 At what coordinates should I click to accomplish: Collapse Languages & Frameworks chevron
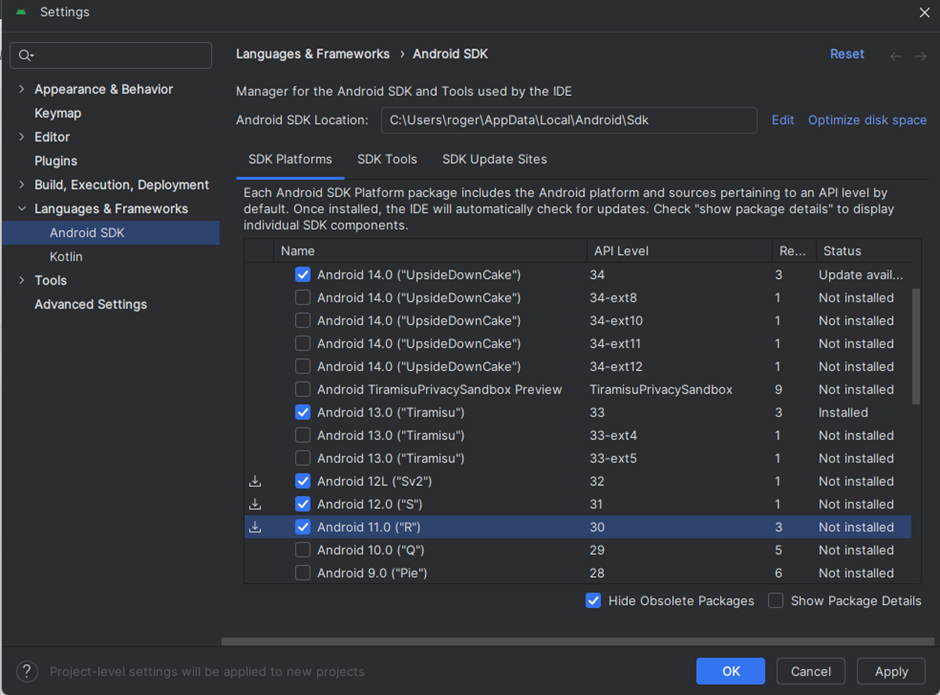(x=22, y=209)
